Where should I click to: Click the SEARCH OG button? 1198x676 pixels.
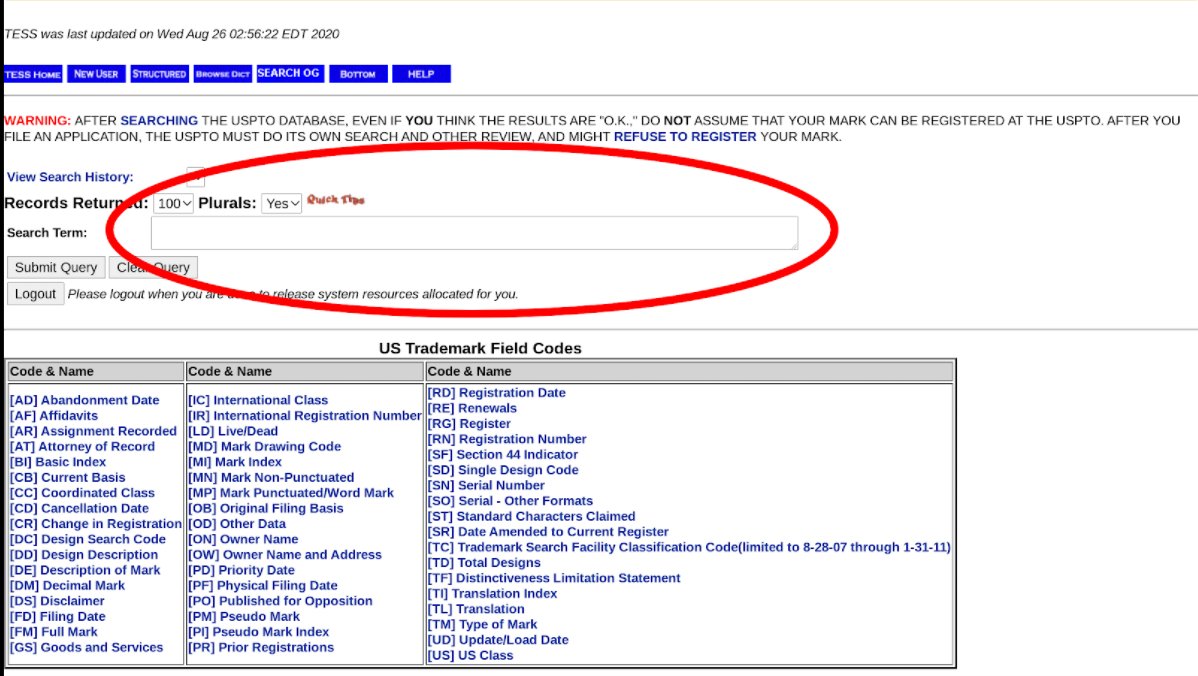290,73
